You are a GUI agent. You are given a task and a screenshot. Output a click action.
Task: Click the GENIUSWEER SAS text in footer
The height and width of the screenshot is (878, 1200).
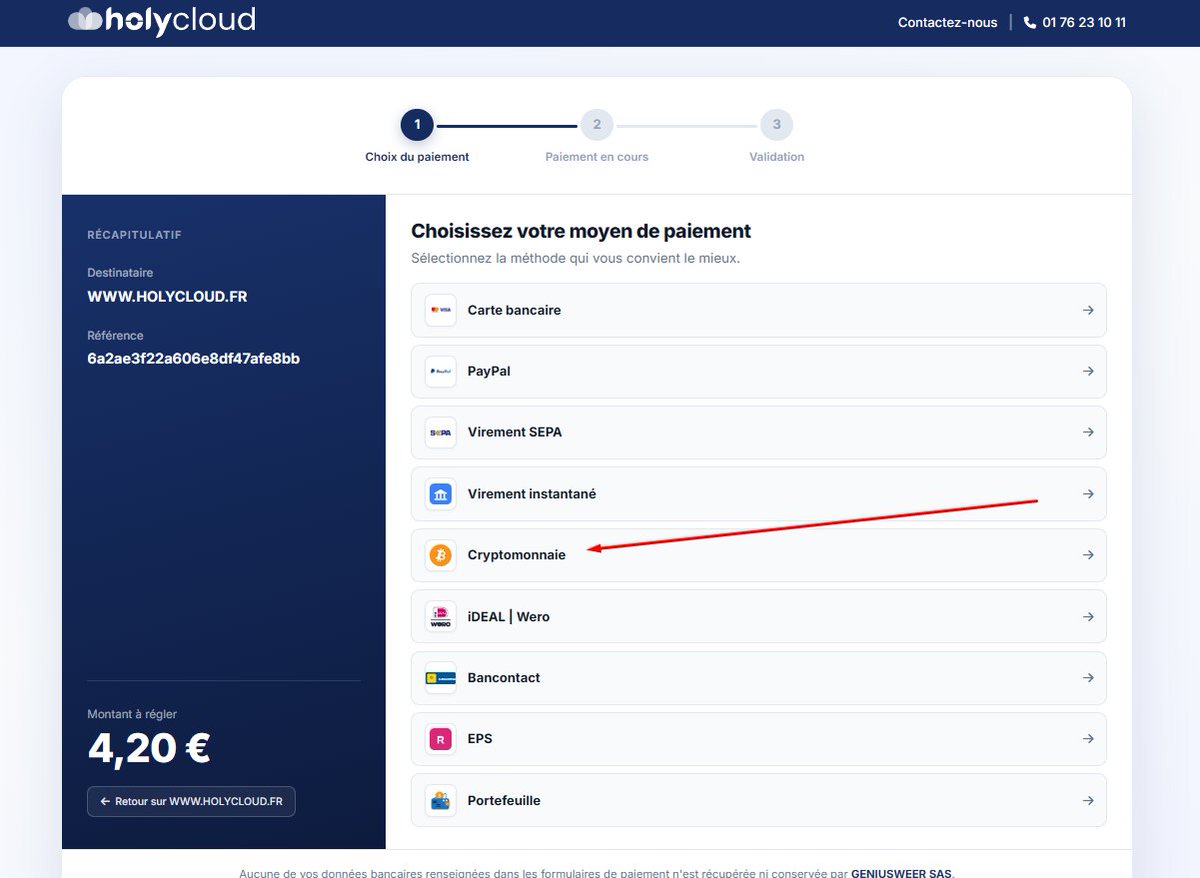tap(901, 873)
